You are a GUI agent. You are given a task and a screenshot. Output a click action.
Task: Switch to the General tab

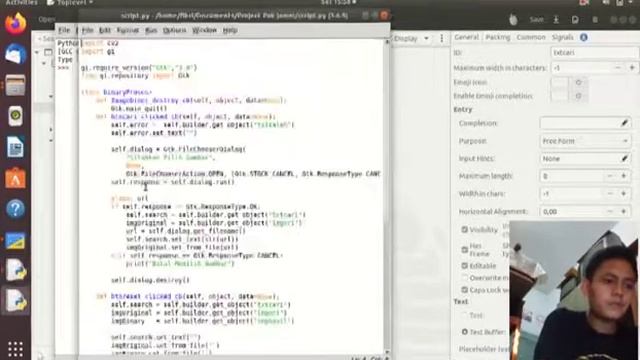click(467, 37)
